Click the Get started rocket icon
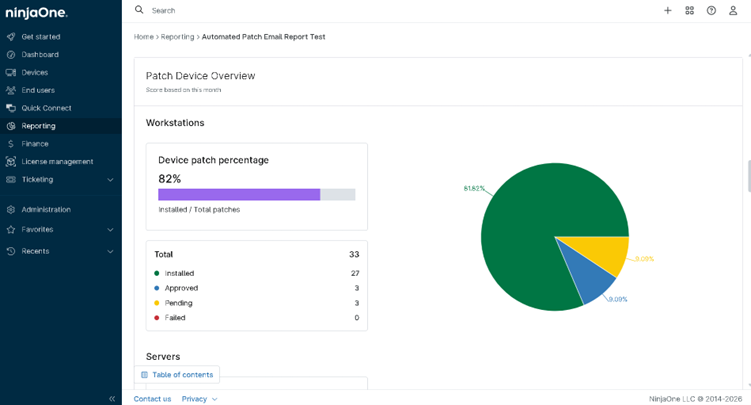Image resolution: width=751 pixels, height=405 pixels. click(11, 37)
